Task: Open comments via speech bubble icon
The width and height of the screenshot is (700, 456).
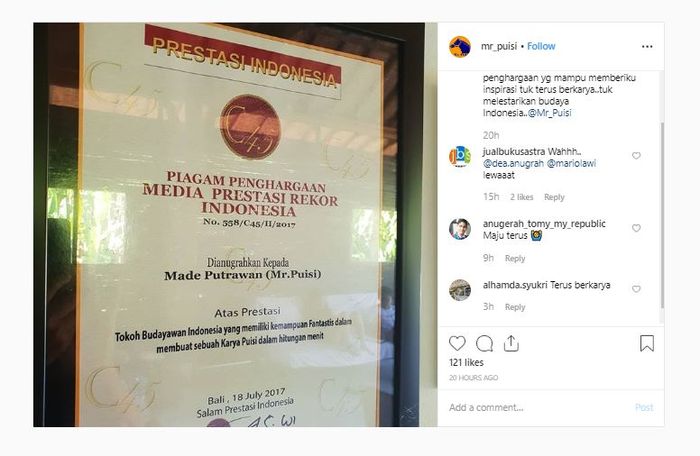Action: 484,343
